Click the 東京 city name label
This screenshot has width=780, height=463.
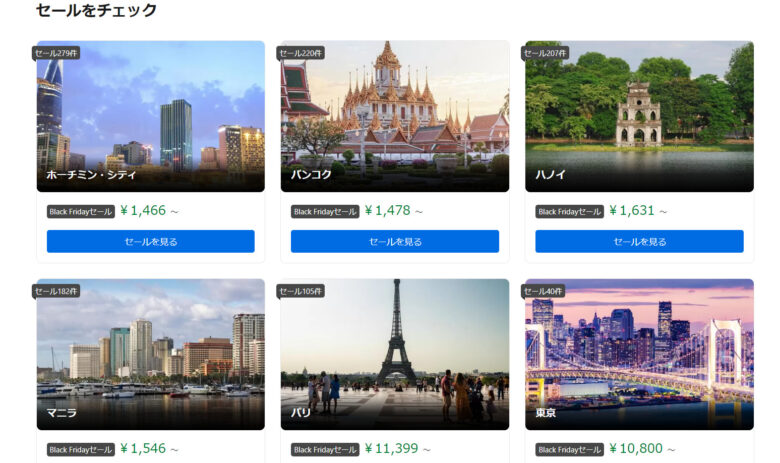tap(546, 413)
